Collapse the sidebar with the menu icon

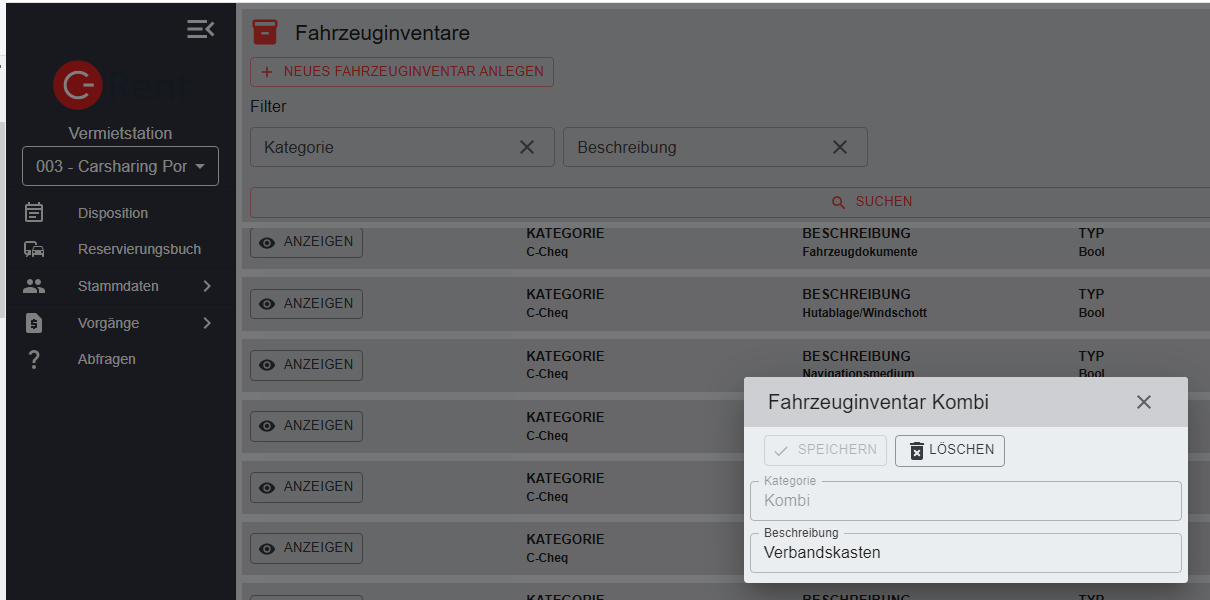pyautogui.click(x=200, y=30)
